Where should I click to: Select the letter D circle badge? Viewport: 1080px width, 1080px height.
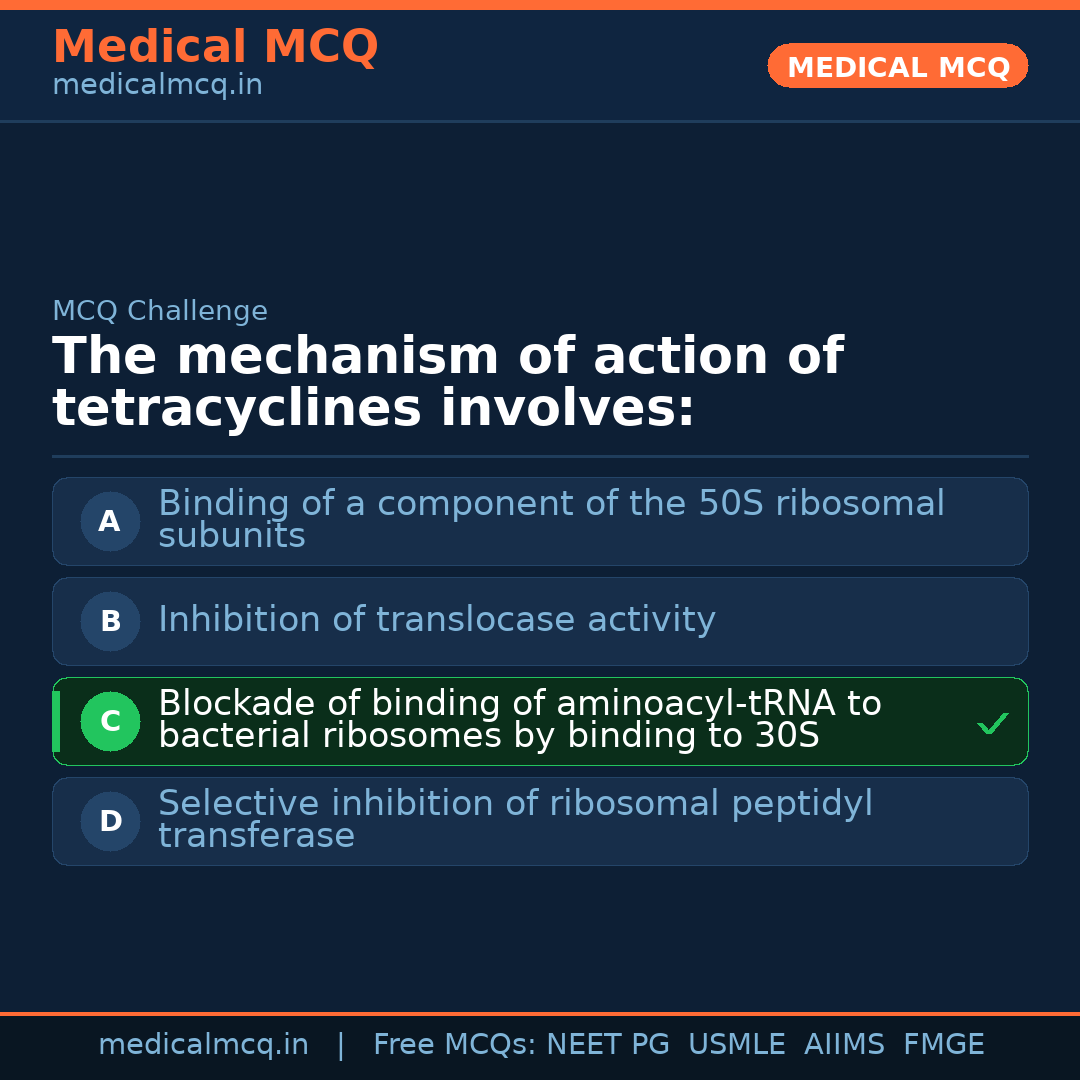tap(110, 821)
